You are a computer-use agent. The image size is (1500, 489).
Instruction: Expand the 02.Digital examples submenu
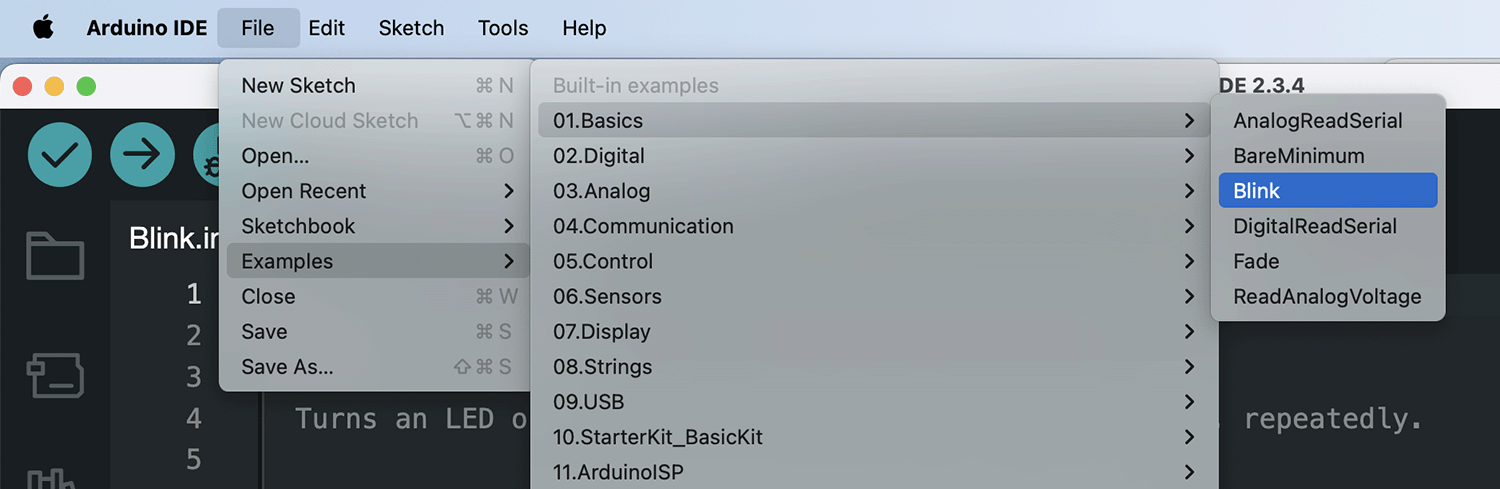click(874, 156)
